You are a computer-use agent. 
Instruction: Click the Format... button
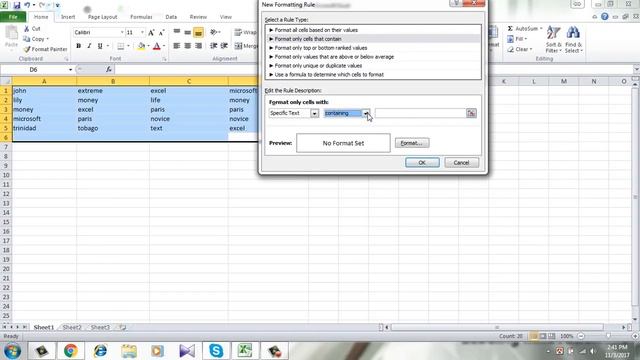(412, 143)
